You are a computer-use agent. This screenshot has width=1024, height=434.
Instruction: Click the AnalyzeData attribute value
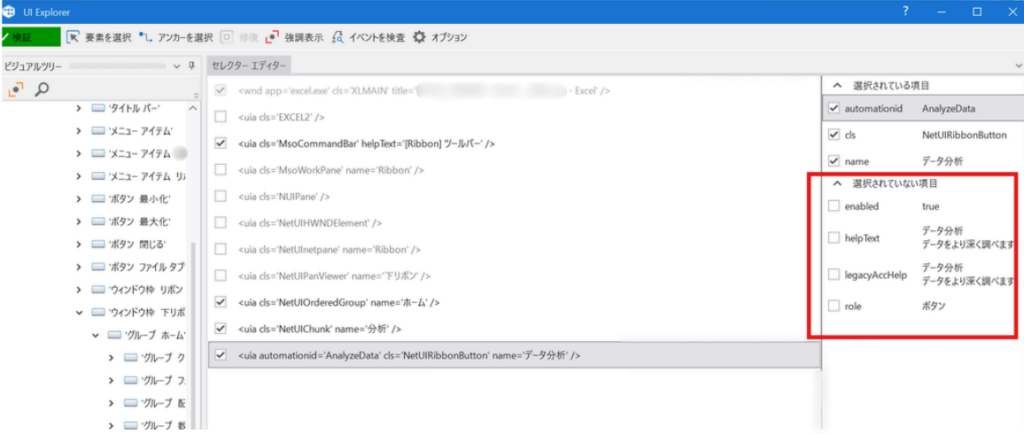pos(948,108)
